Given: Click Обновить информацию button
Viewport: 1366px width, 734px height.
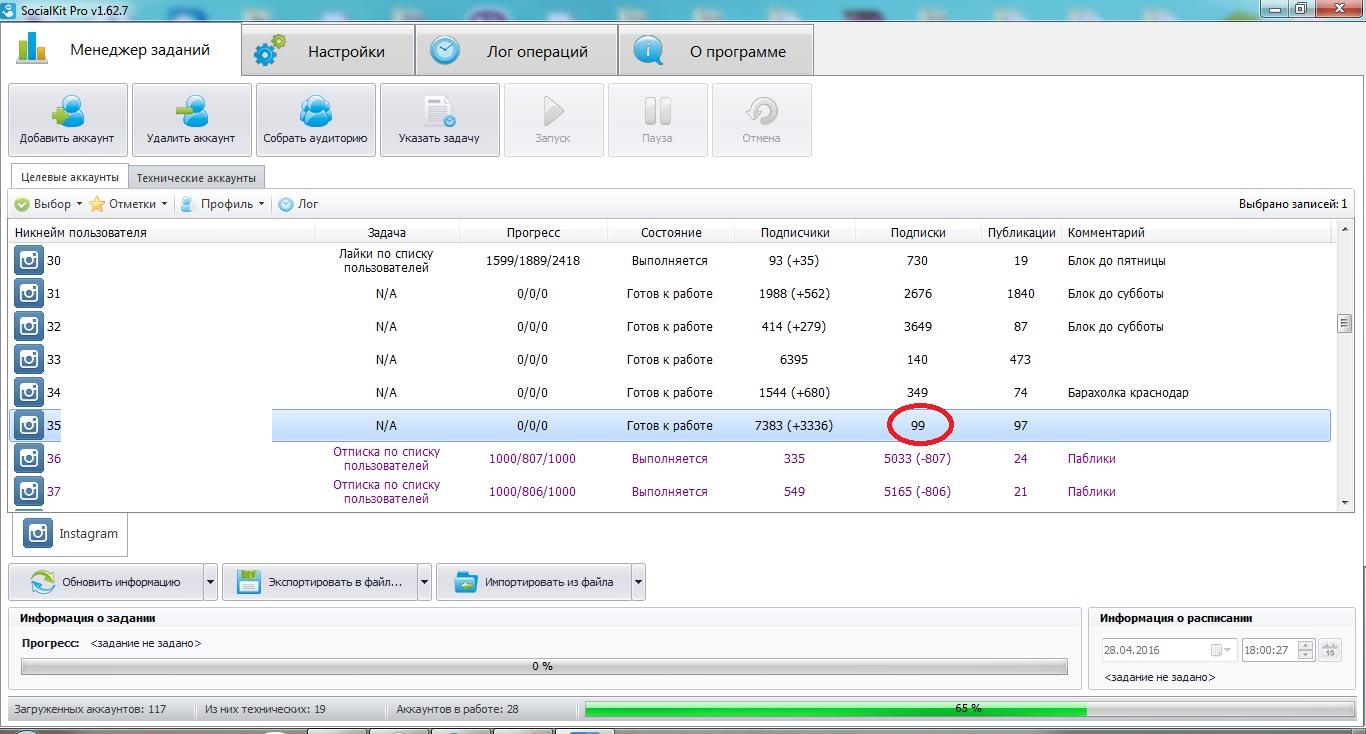Looking at the screenshot, I should click(x=105, y=581).
